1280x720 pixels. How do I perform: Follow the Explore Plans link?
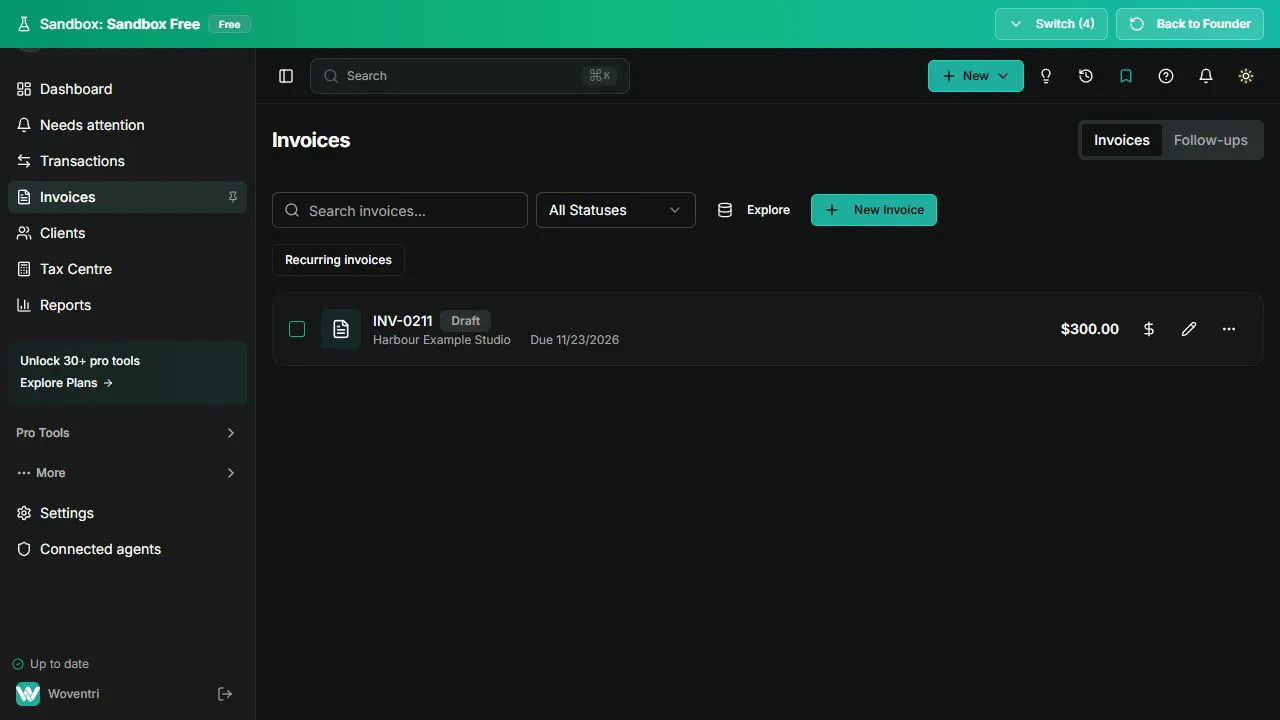click(x=66, y=383)
